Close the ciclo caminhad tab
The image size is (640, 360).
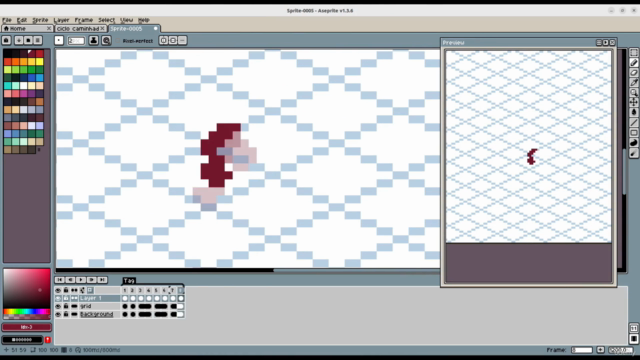point(103,29)
